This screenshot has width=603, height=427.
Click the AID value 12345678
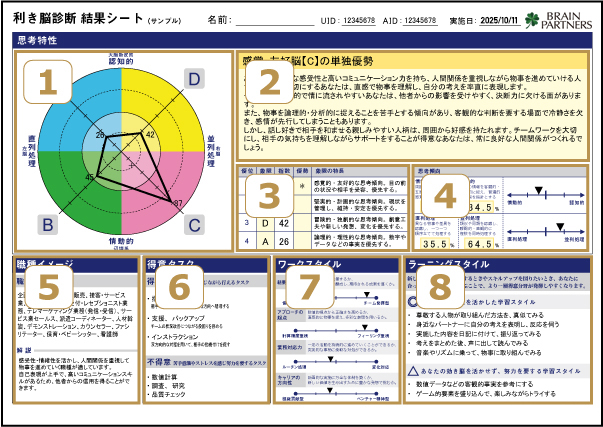point(420,20)
